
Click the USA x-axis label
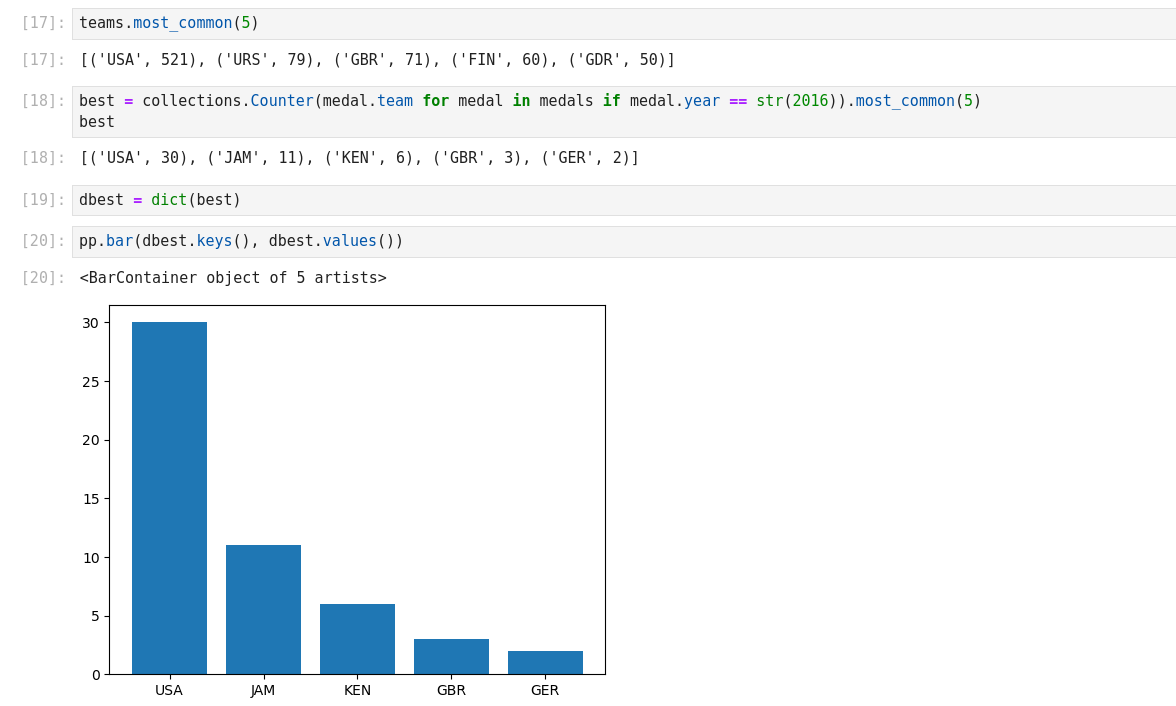[x=169, y=690]
